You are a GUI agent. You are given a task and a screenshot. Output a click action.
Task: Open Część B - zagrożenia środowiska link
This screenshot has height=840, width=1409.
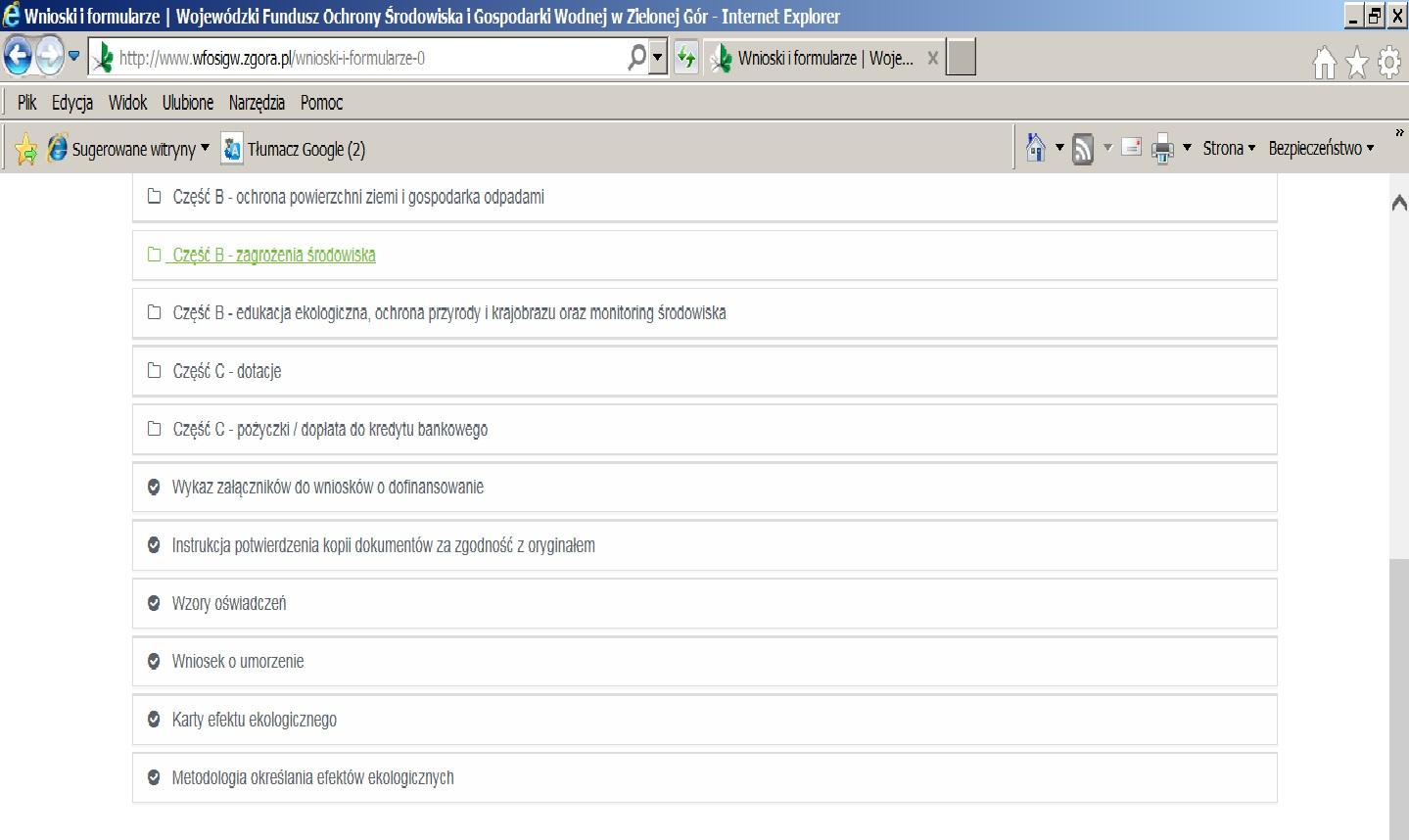click(x=273, y=256)
